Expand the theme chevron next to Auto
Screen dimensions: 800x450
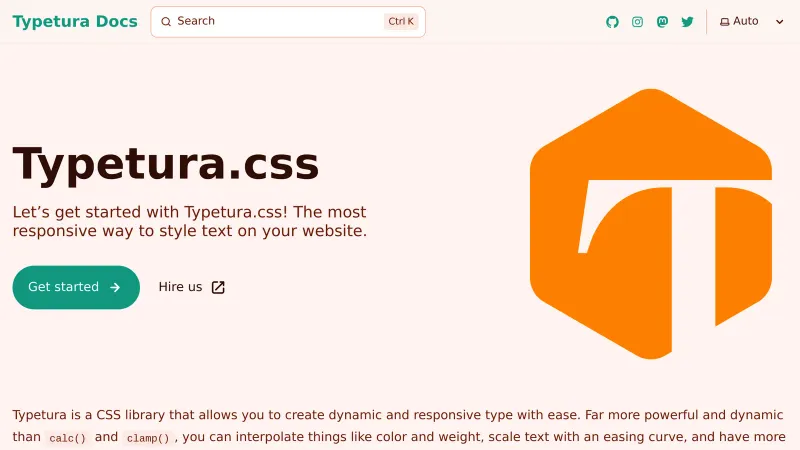click(780, 21)
